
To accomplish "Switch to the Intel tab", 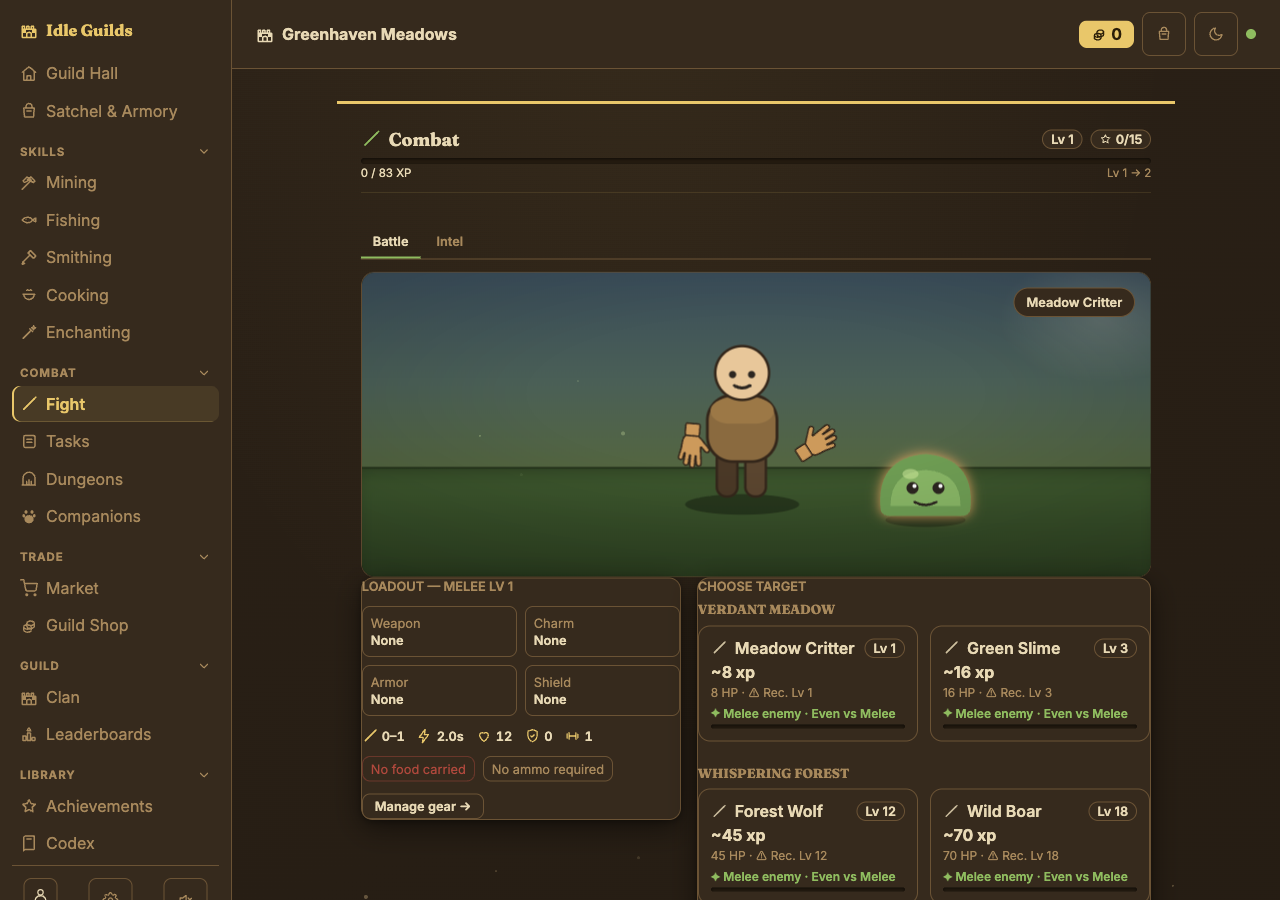I will pos(449,242).
